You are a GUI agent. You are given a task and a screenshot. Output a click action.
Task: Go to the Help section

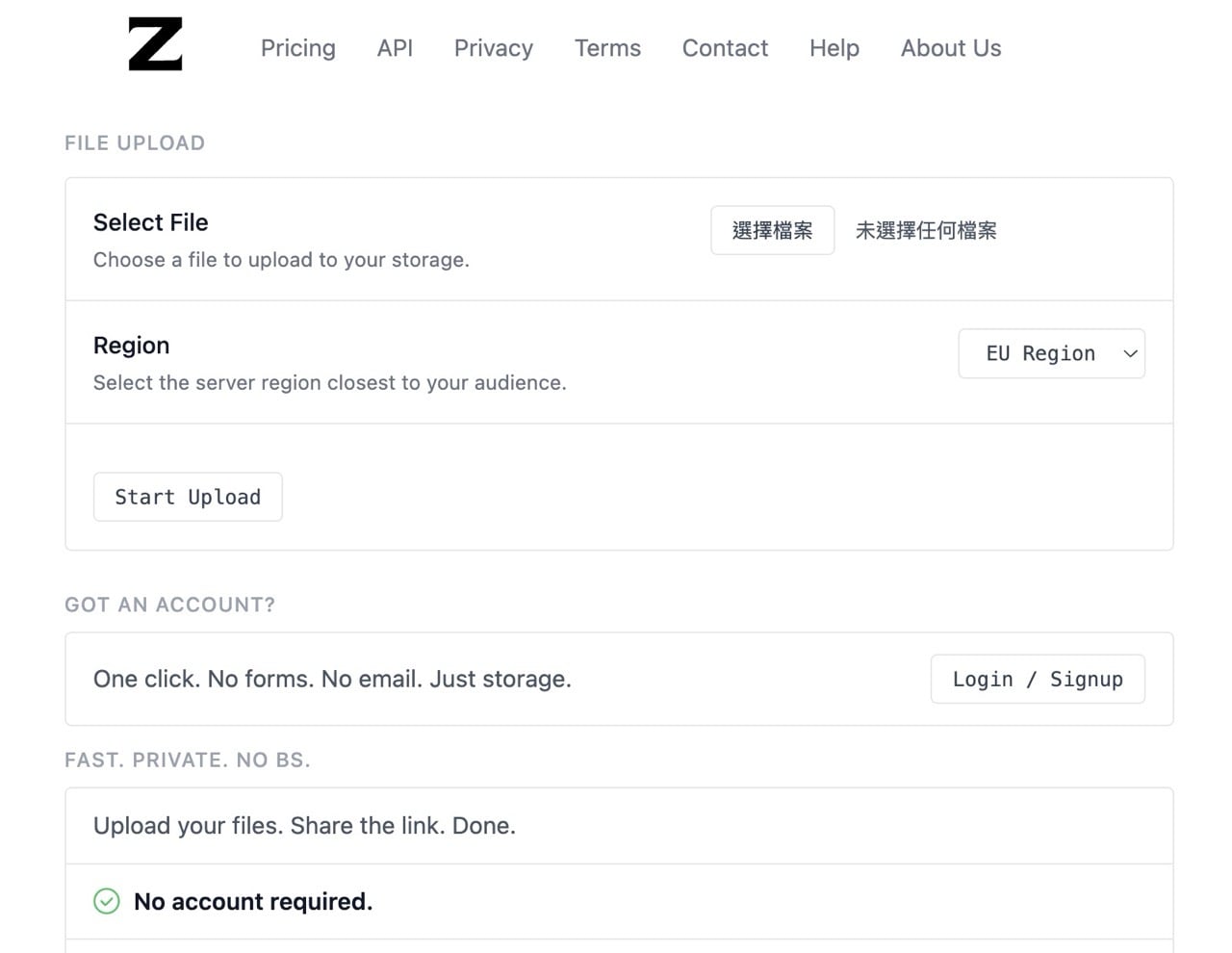[834, 47]
